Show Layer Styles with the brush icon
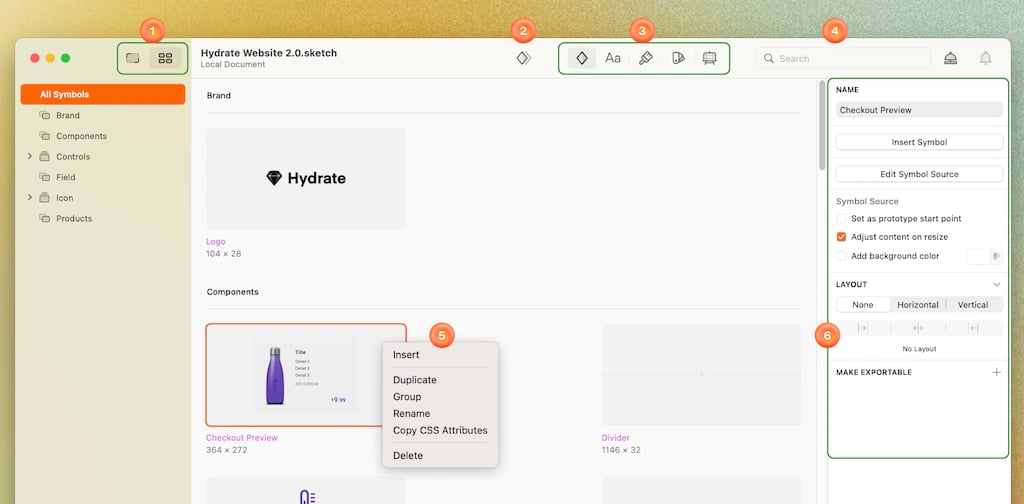The width and height of the screenshot is (1024, 504). click(645, 58)
